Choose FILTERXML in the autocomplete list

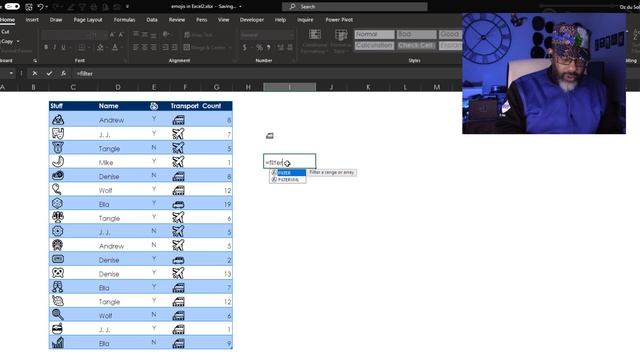coord(288,180)
